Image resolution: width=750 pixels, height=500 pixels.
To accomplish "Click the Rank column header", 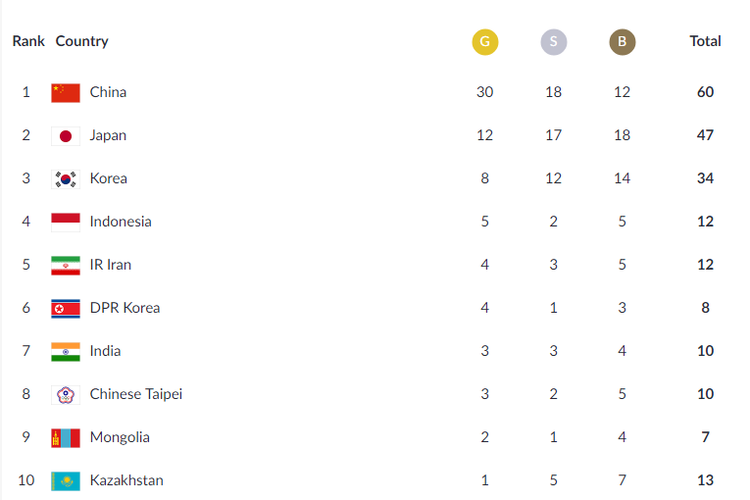I will [x=28, y=42].
